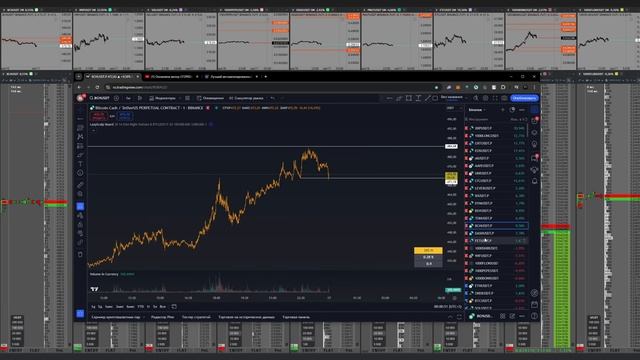
Task: Click the time zone clock 08:00:51 (UTC+3)
Action: (448, 307)
